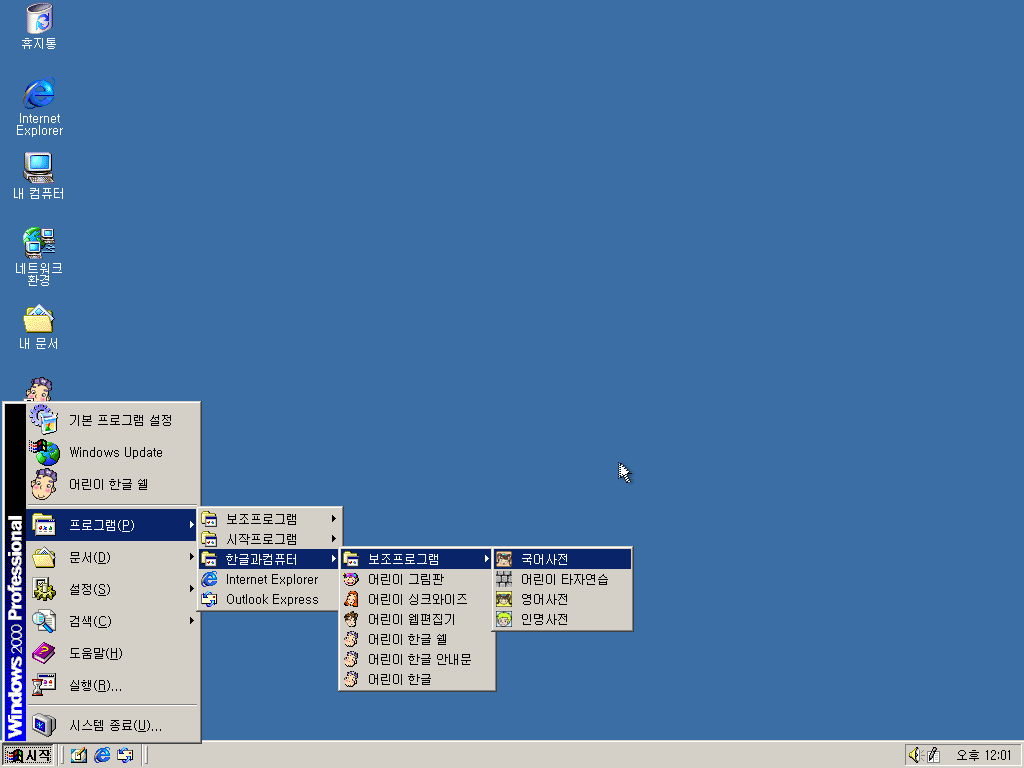Screen dimensions: 1024x768
Task: Launch Internet Explorer from Programs submenu
Action: pyautogui.click(x=270, y=579)
